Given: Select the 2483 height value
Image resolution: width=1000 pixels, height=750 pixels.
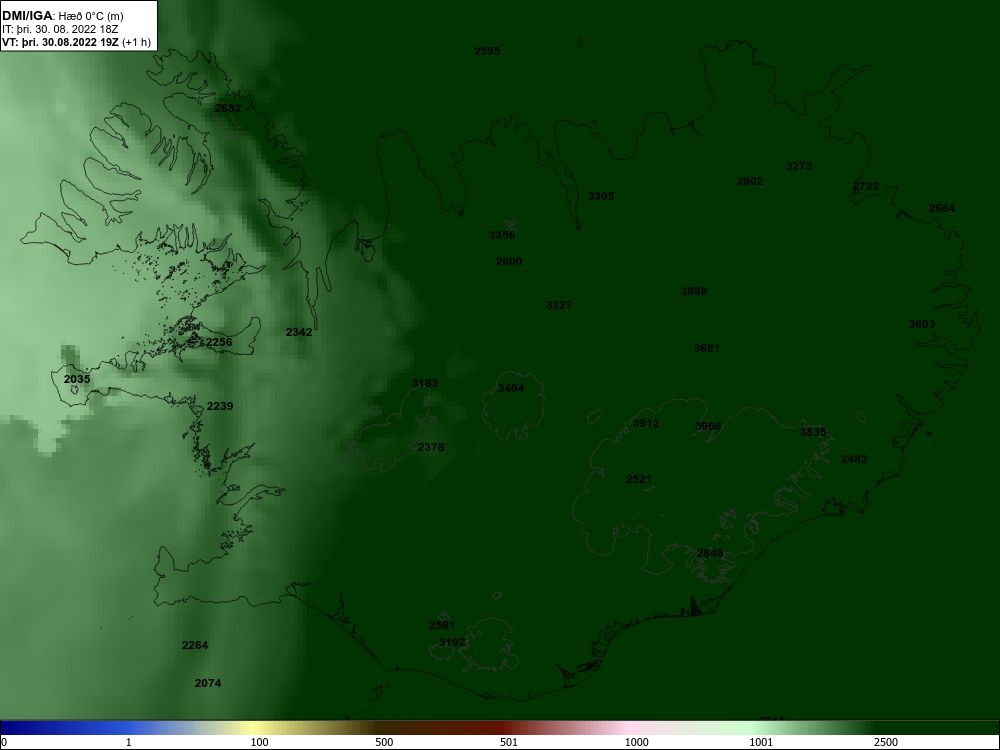Looking at the screenshot, I should tap(854, 459).
